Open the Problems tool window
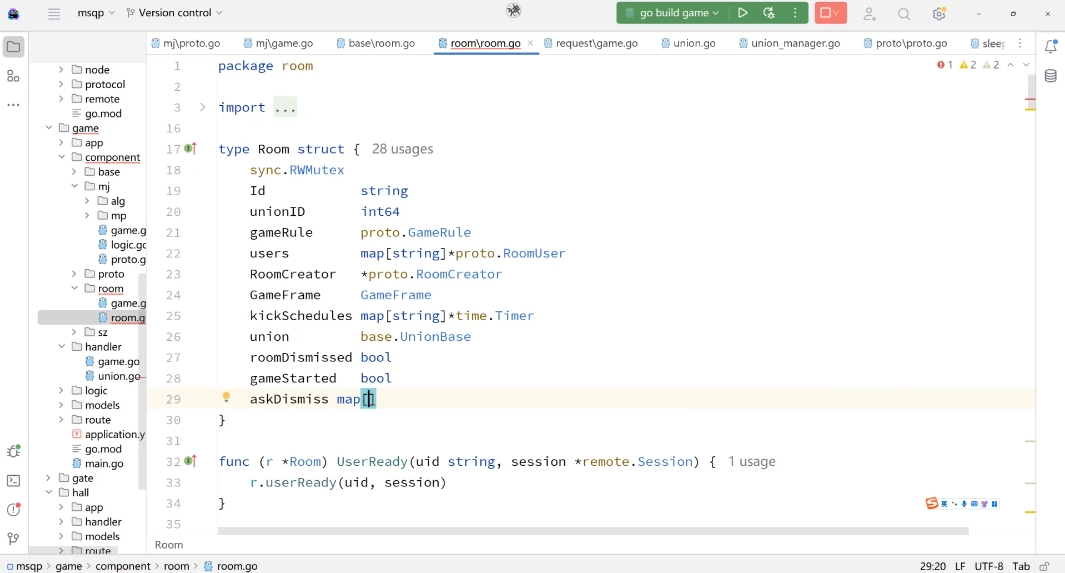The width and height of the screenshot is (1065, 573). click(x=14, y=510)
